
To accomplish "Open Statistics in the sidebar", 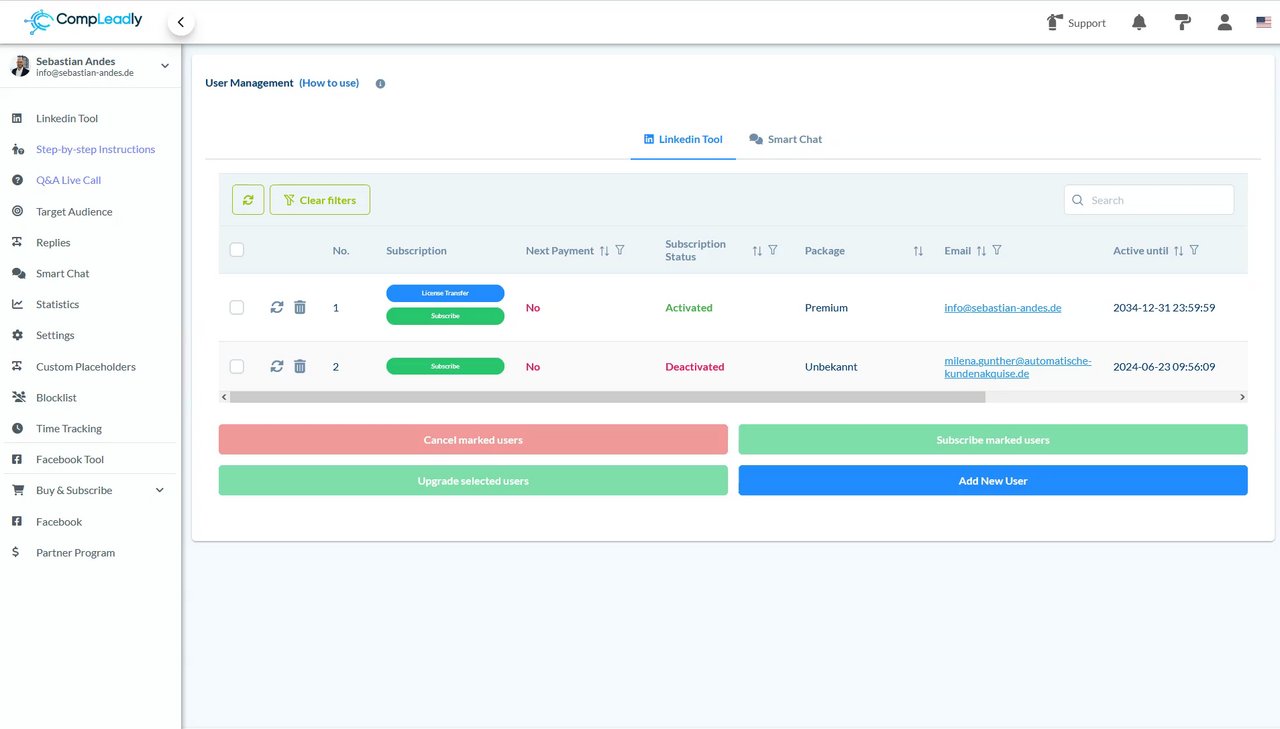I will point(57,304).
